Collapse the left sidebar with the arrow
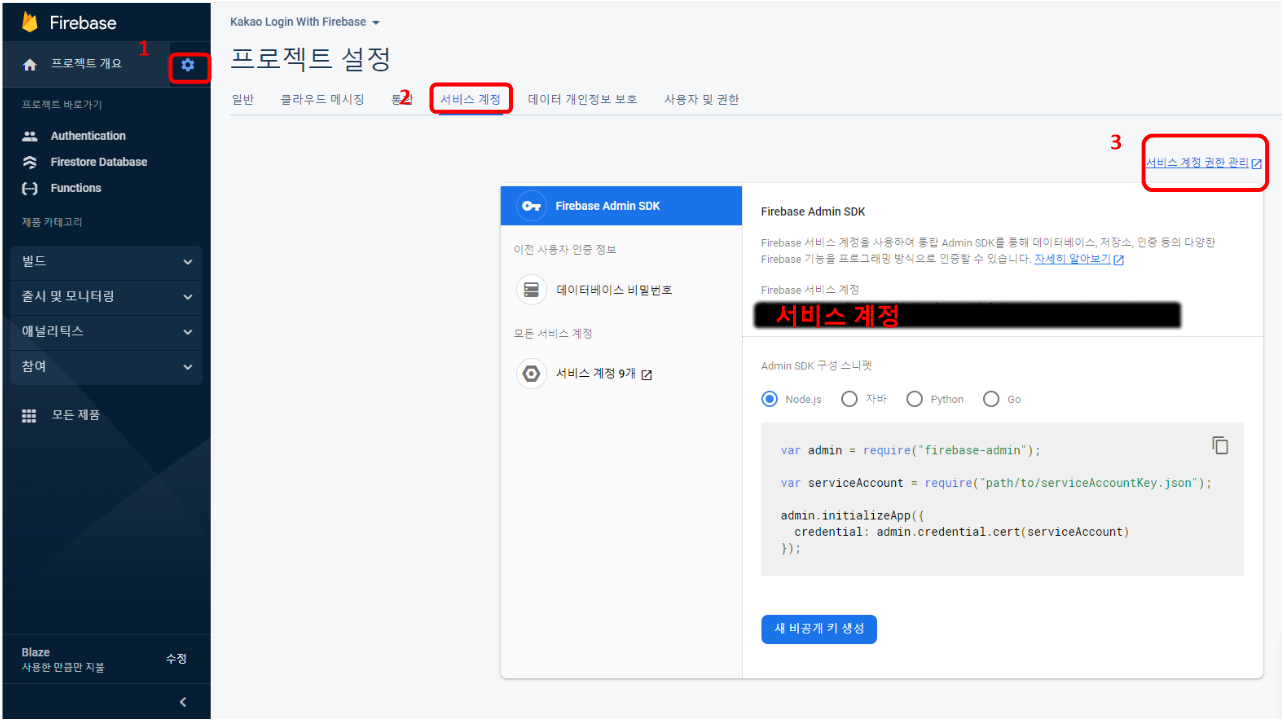The height and width of the screenshot is (721, 1284). [x=182, y=701]
